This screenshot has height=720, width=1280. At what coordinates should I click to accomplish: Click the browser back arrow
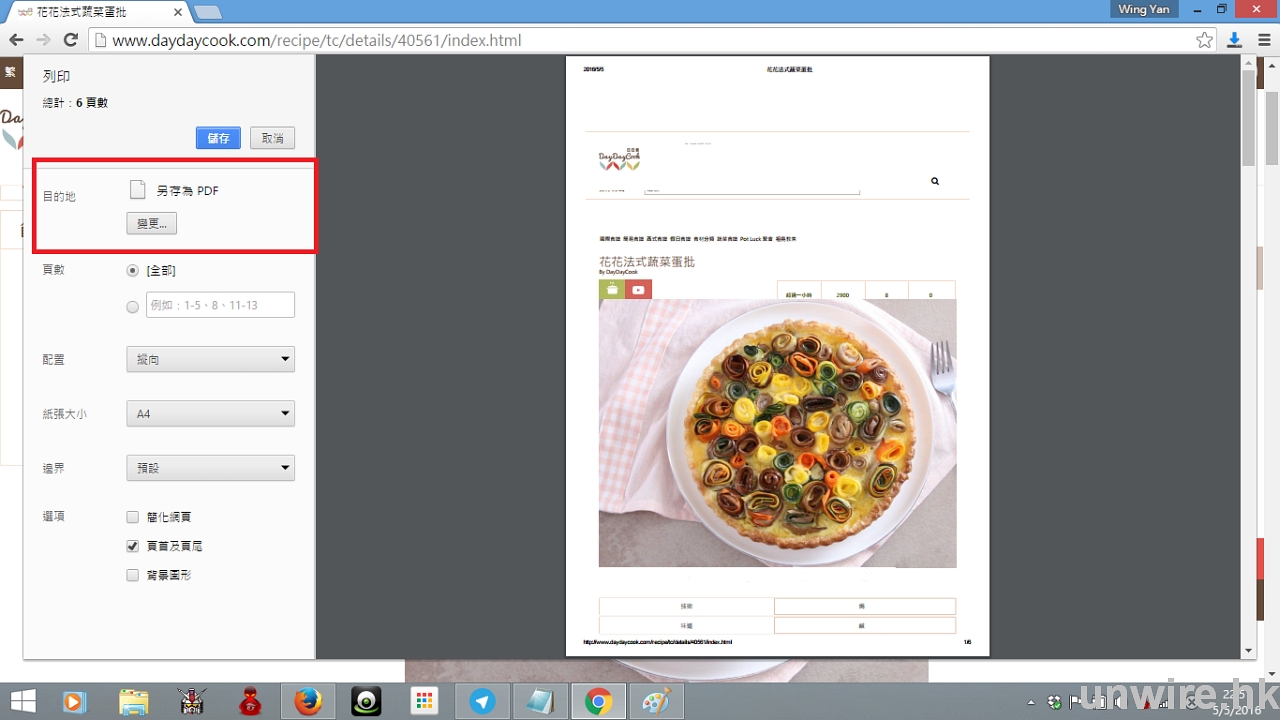coord(16,40)
